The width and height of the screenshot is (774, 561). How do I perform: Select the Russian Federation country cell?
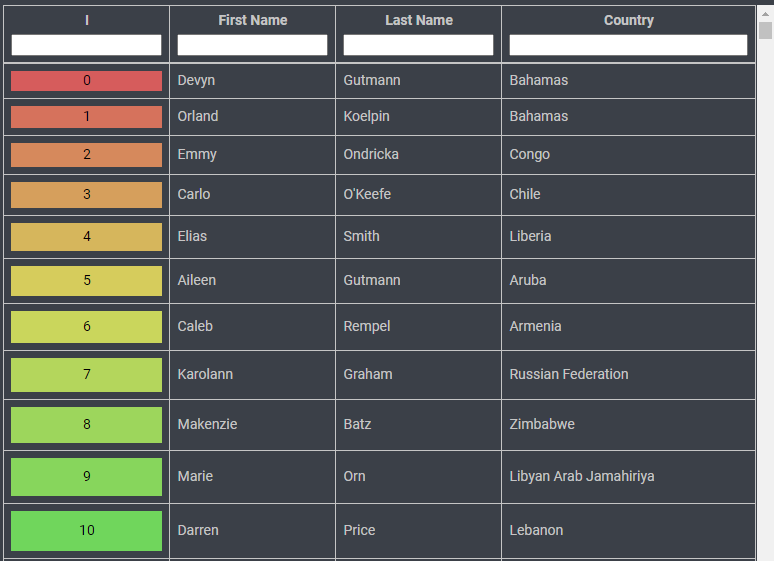click(568, 375)
